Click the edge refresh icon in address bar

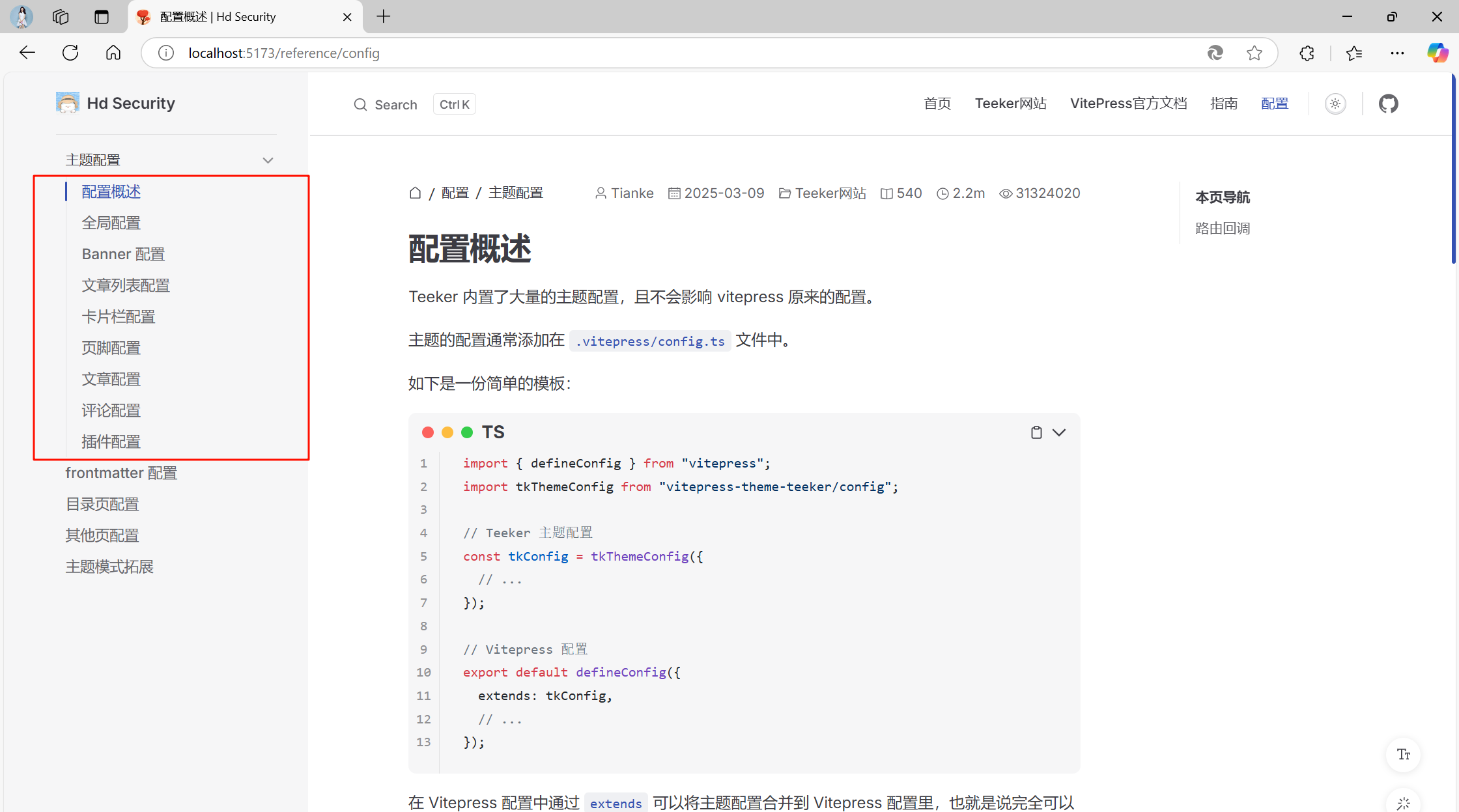pos(1215,53)
